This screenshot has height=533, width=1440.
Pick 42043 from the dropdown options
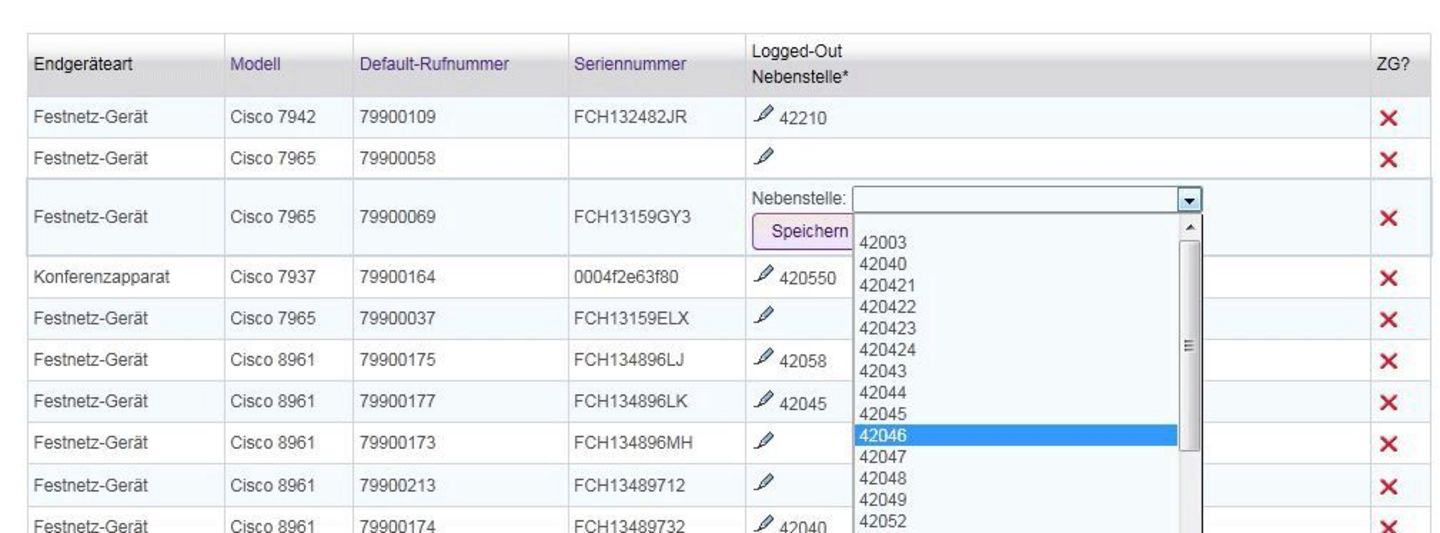(1015, 370)
